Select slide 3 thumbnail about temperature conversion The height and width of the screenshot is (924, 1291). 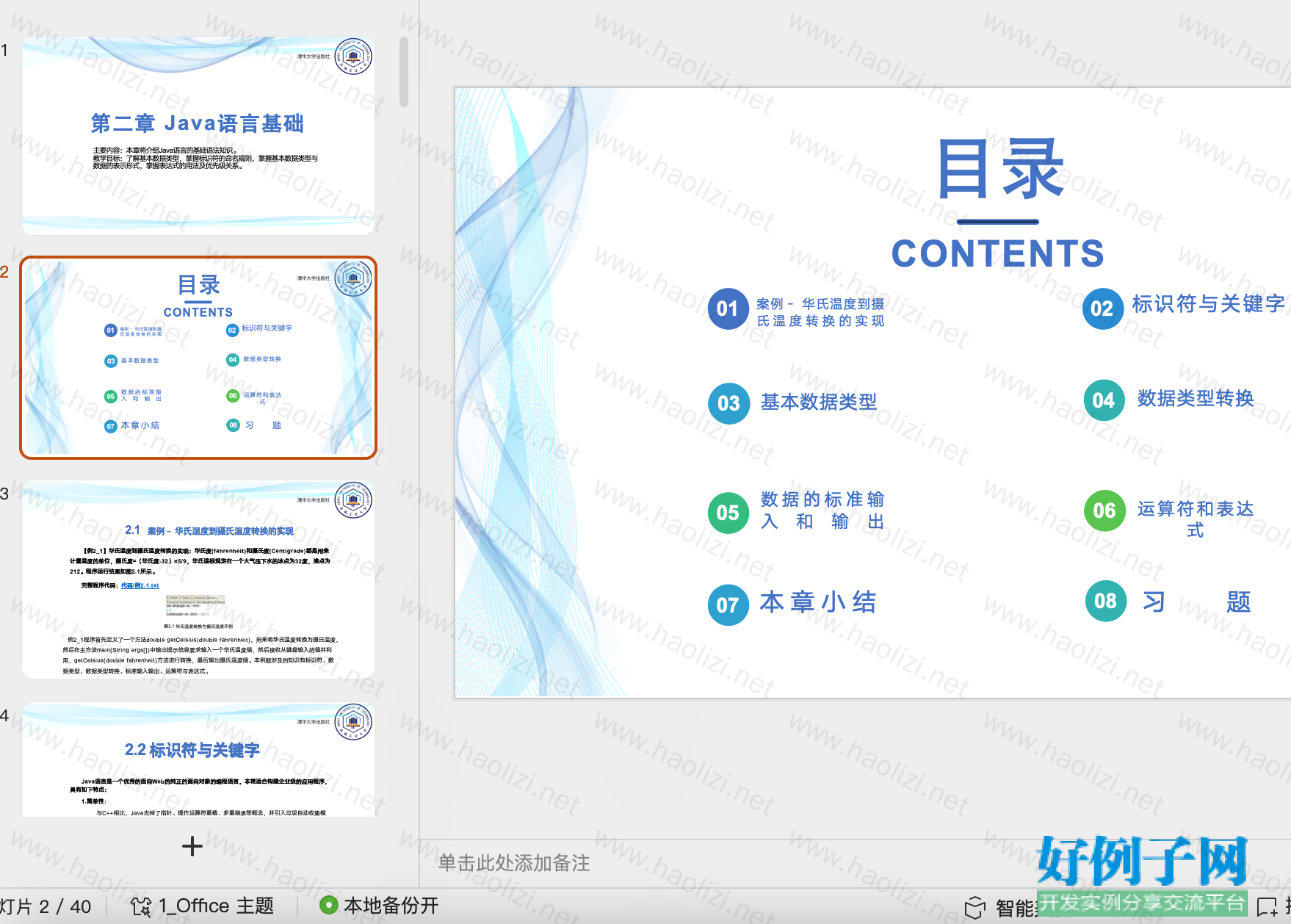pos(198,580)
